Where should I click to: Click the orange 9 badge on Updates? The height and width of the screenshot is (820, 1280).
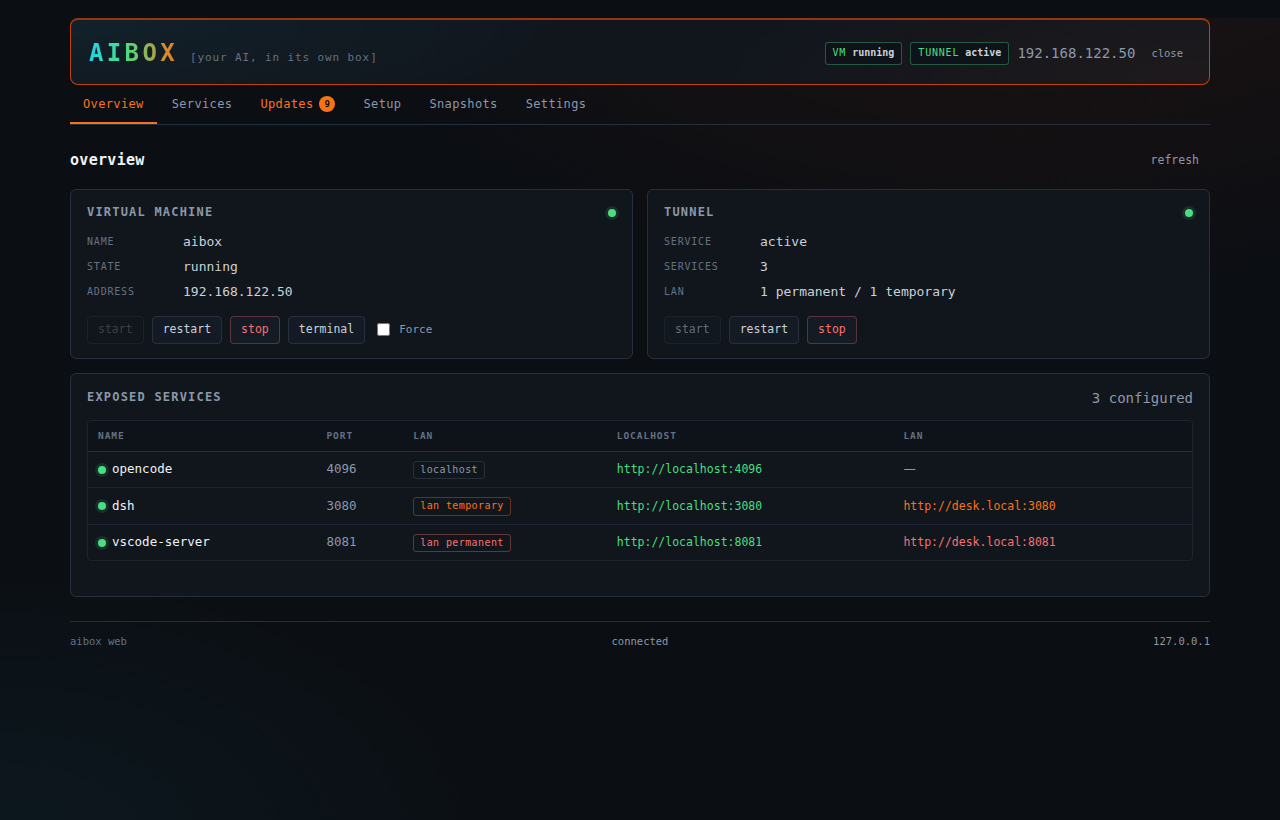click(327, 104)
